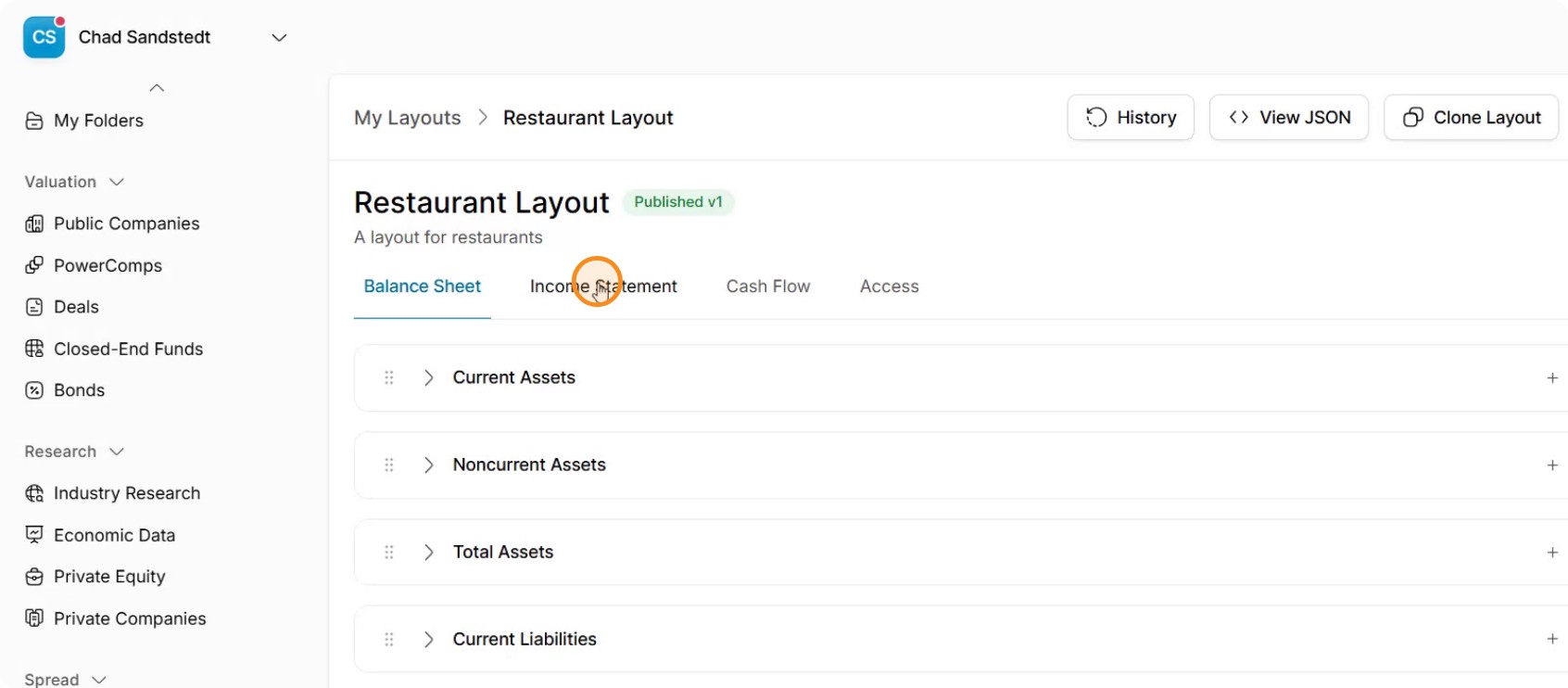This screenshot has height=688, width=1568.
Task: Click 'A layout for restaurants' description
Action: 449,237
